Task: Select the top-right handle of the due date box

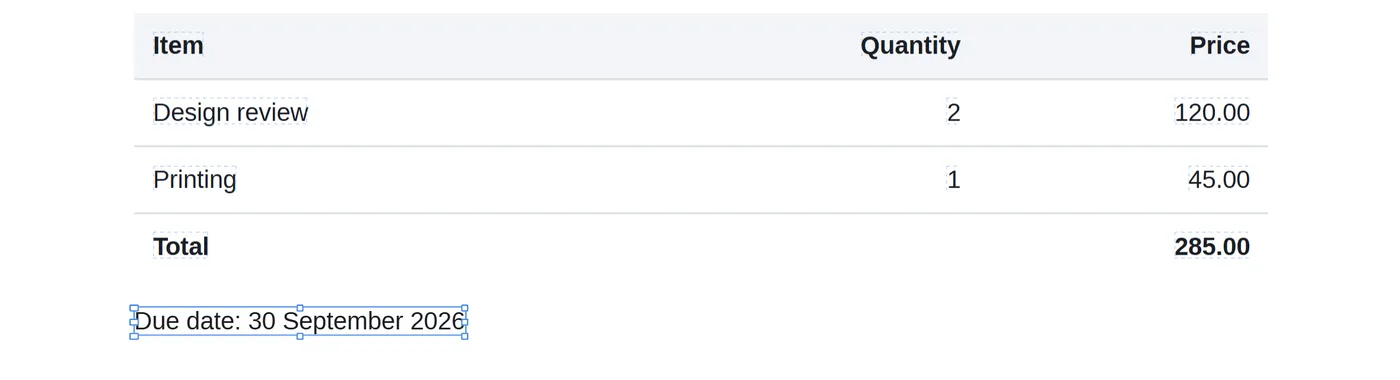Action: tap(465, 308)
